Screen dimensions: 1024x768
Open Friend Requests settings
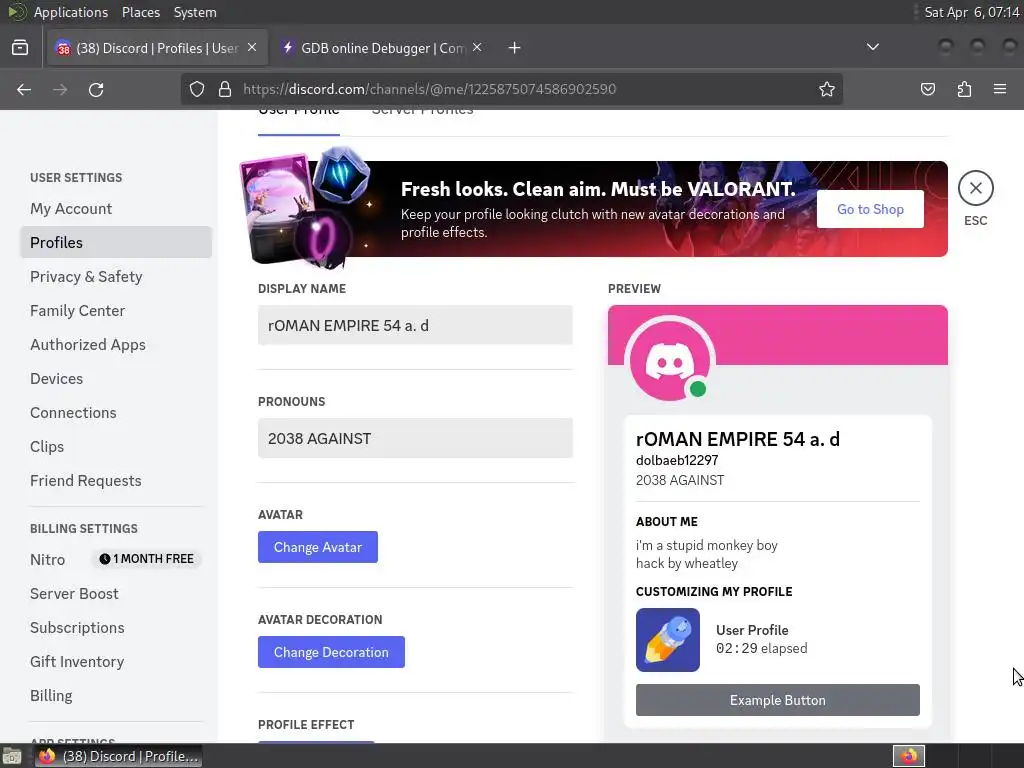click(116, 480)
